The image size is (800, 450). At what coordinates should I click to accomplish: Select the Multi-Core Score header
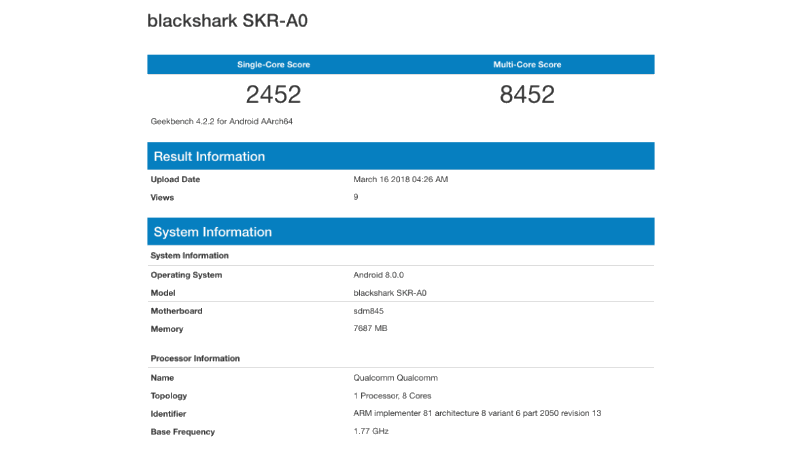(527, 65)
